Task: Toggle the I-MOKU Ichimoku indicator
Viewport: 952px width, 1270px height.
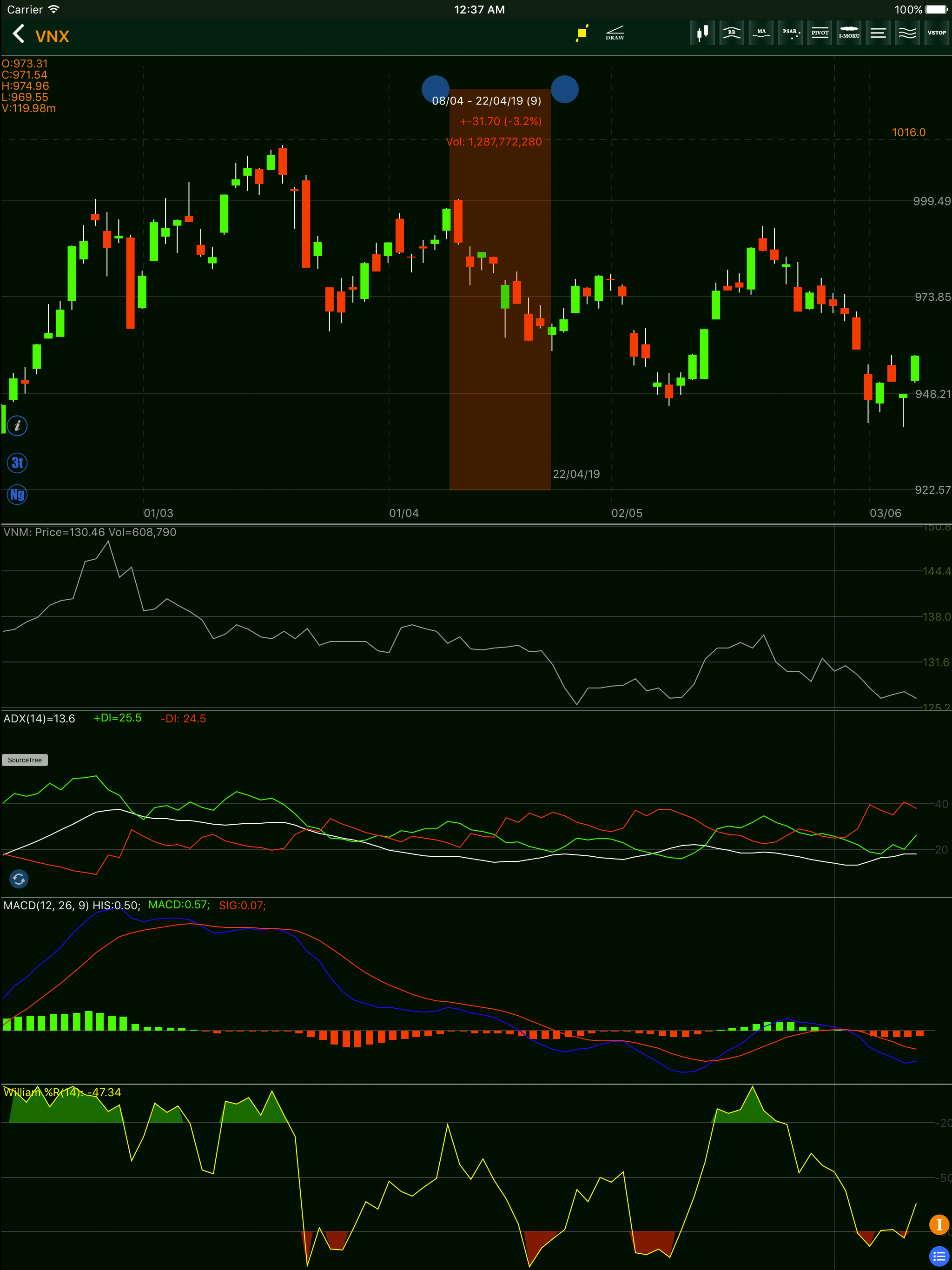Action: coord(849,33)
